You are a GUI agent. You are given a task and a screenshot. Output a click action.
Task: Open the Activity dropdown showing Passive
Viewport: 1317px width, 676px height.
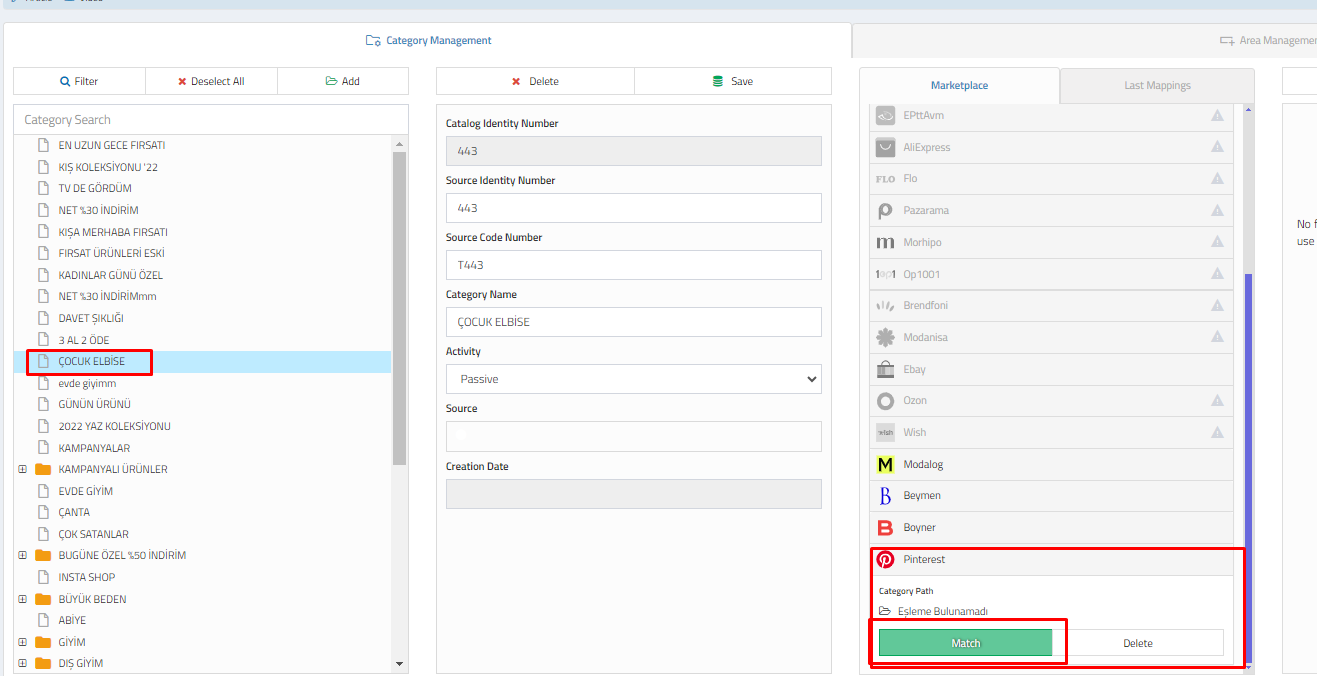point(633,379)
